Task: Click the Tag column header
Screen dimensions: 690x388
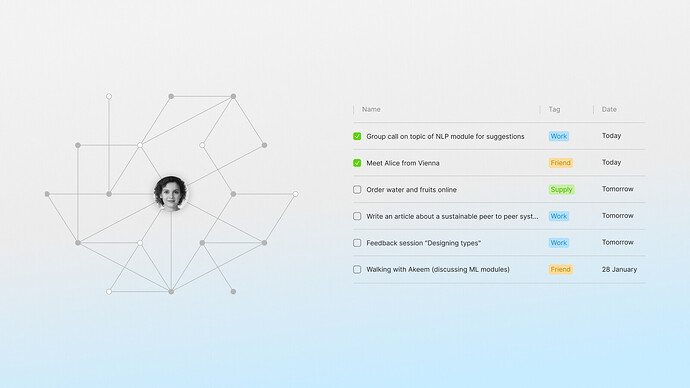Action: (x=554, y=109)
